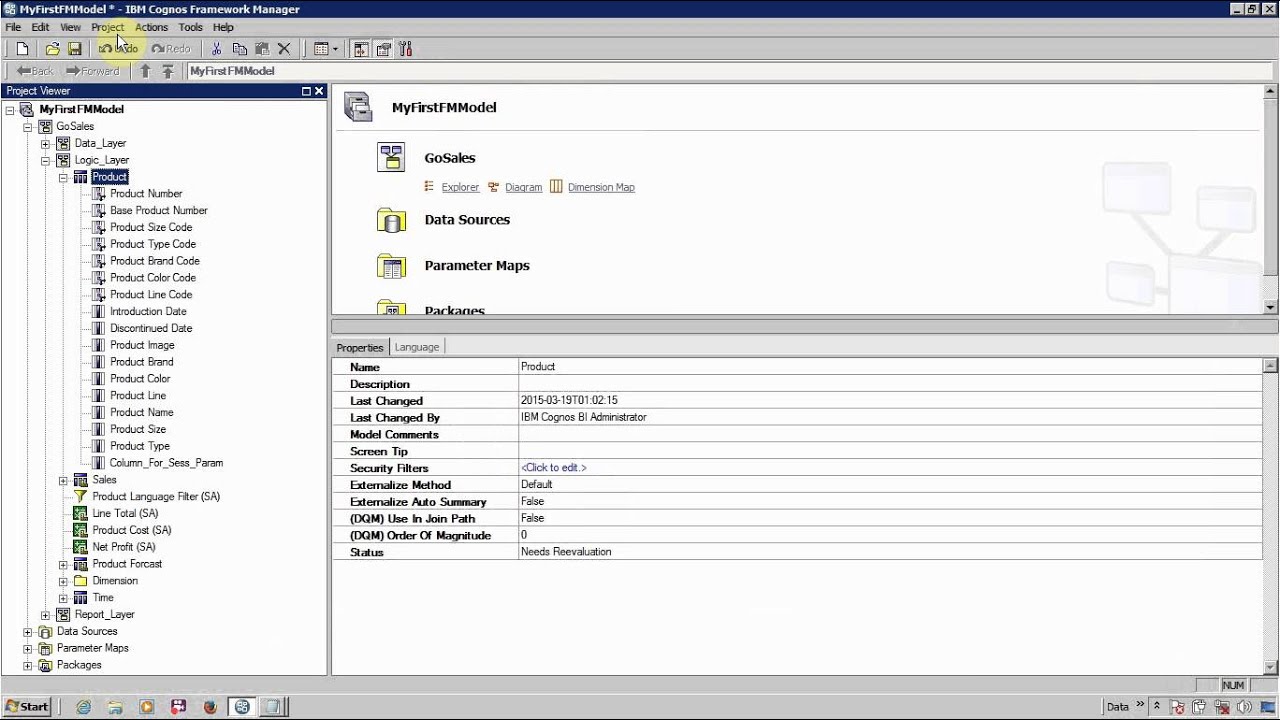Click Properties pane scrollbar down arrow
This screenshot has width=1280, height=720.
coord(1271,667)
